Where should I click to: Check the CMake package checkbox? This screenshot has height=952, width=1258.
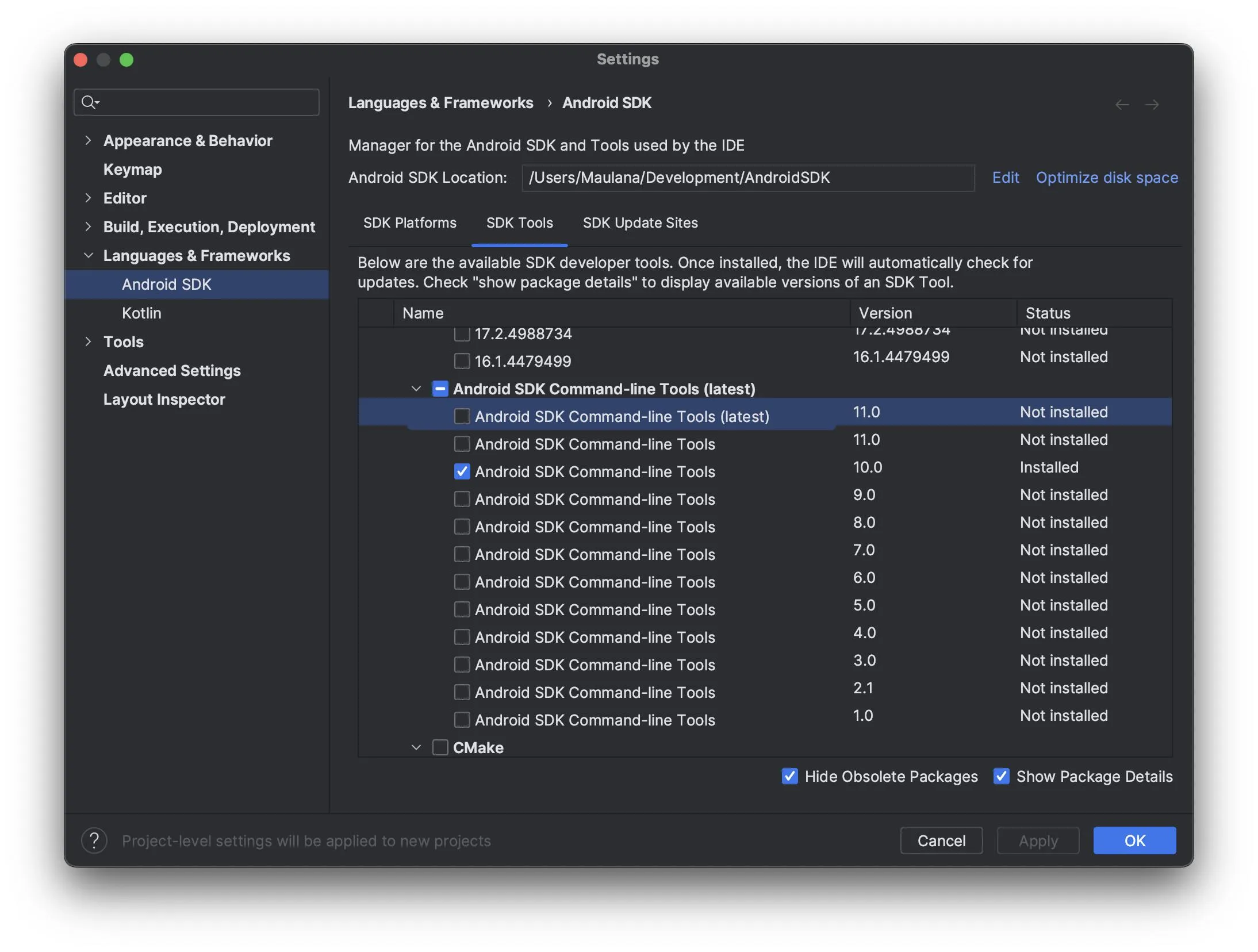(x=440, y=747)
